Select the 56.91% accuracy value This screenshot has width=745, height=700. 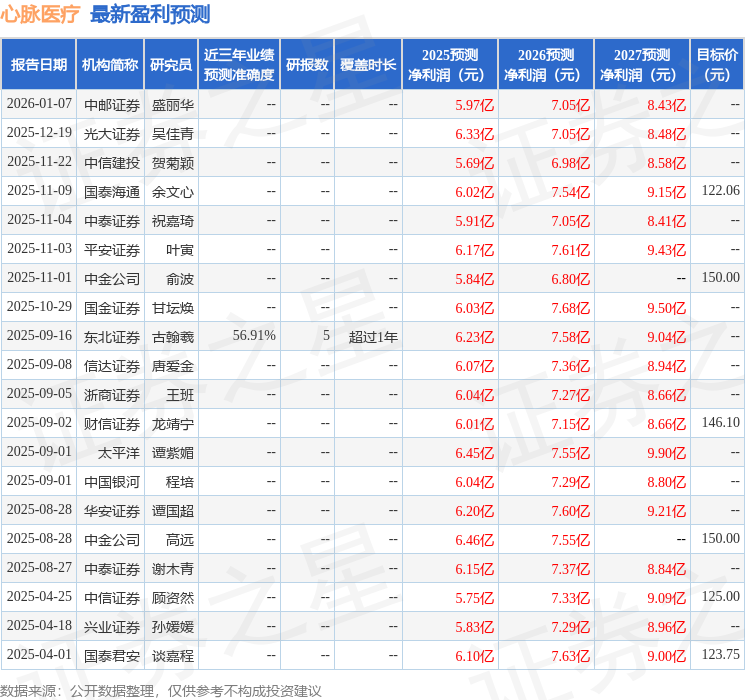tap(254, 337)
